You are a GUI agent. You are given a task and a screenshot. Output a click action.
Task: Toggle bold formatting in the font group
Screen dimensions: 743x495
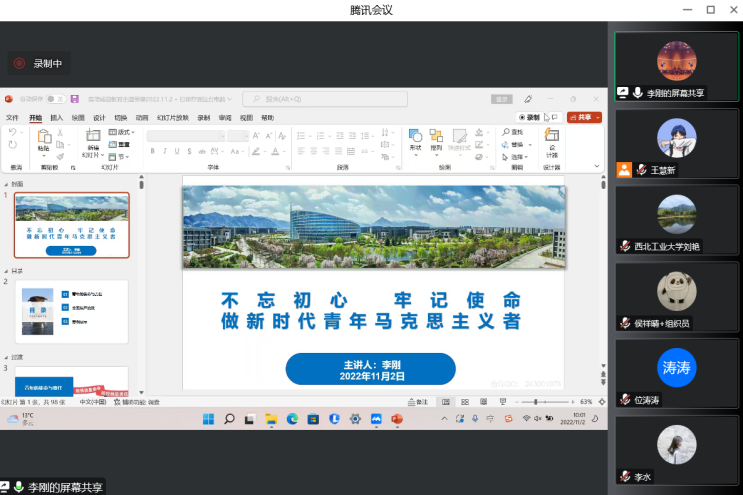coord(152,151)
